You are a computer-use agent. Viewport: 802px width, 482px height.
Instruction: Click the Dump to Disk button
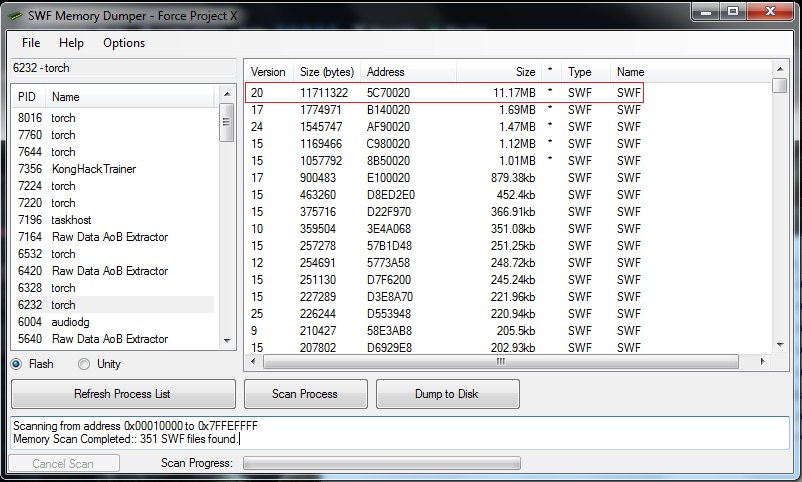[447, 394]
